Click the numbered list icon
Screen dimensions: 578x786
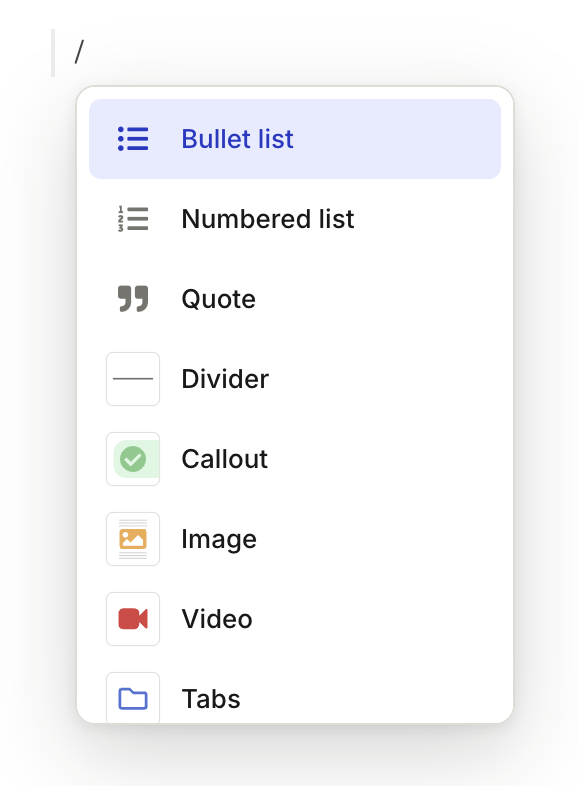click(133, 219)
